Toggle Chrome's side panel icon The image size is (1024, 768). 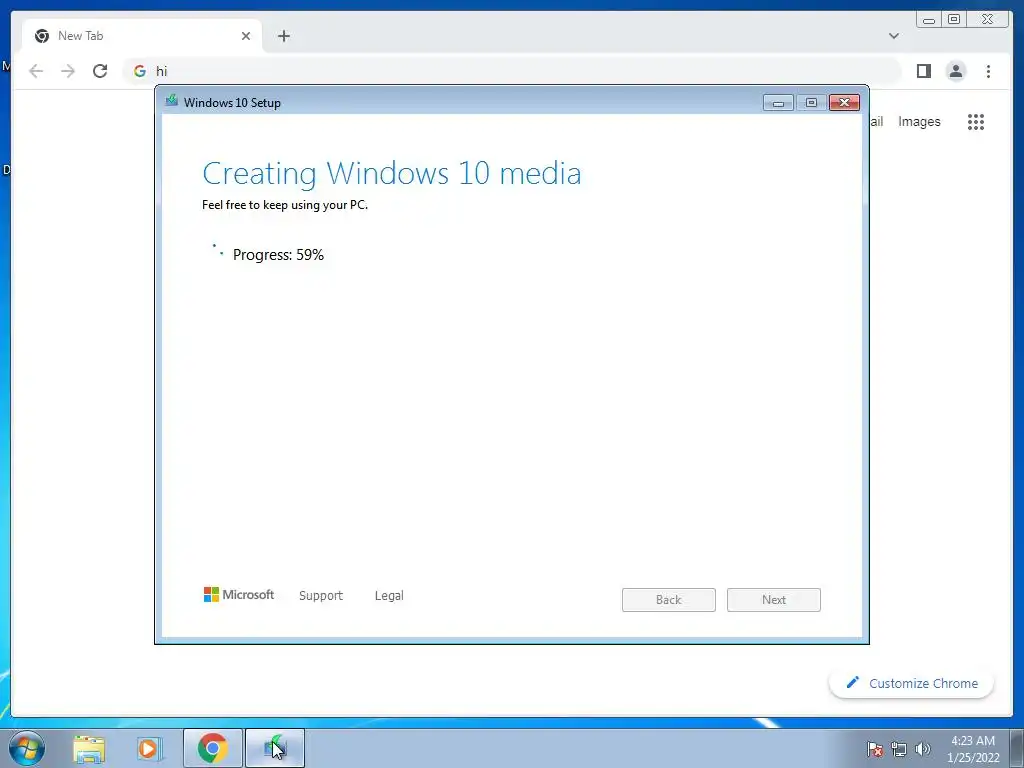point(923,71)
